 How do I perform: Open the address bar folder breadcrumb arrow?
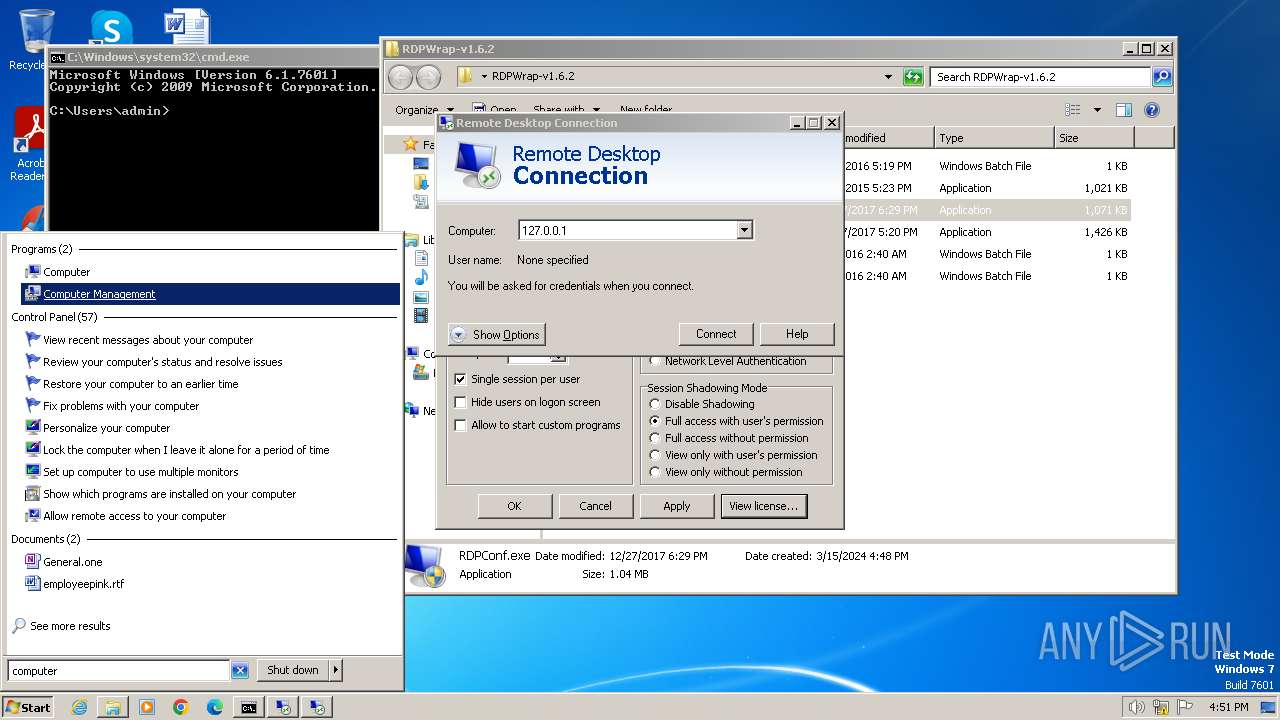pos(485,77)
